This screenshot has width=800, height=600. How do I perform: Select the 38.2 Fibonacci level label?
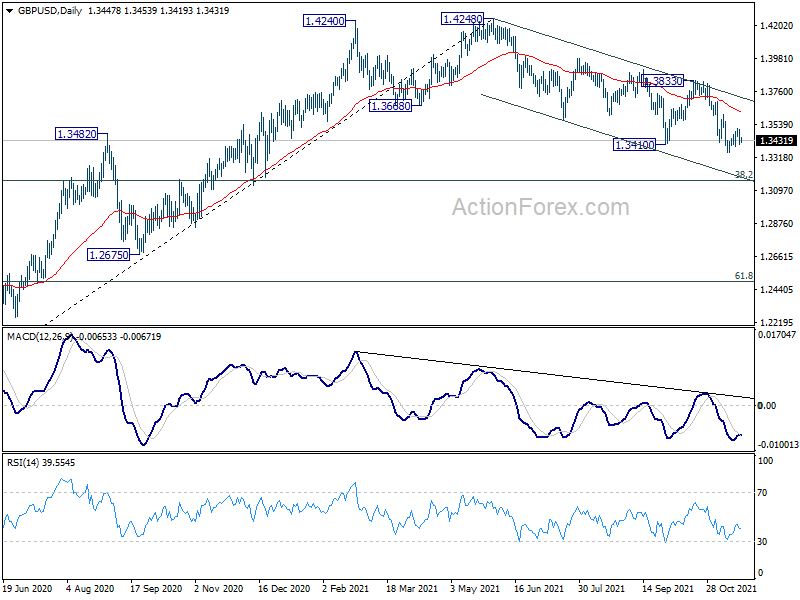[x=744, y=174]
